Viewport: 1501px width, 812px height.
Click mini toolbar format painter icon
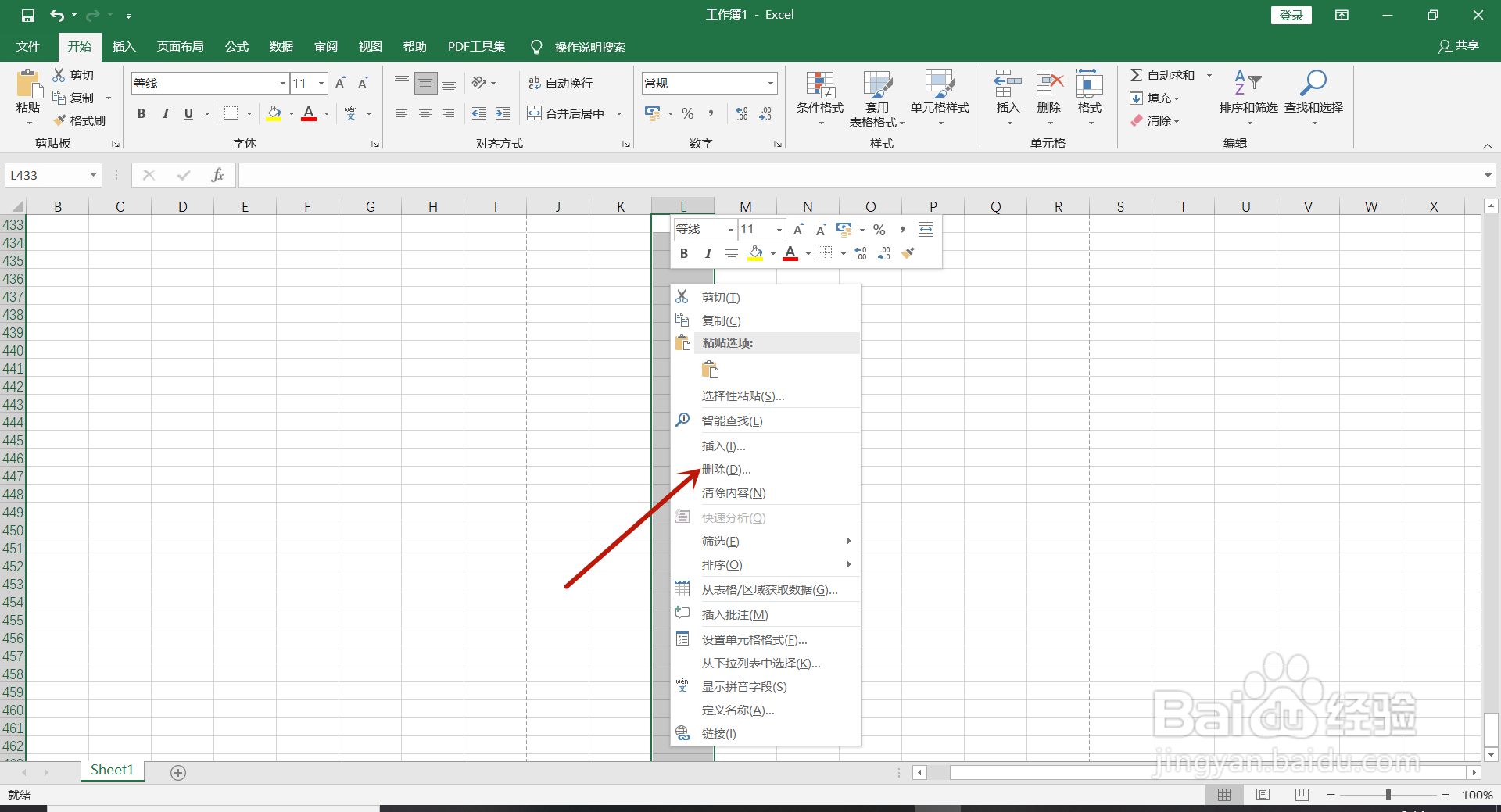908,253
